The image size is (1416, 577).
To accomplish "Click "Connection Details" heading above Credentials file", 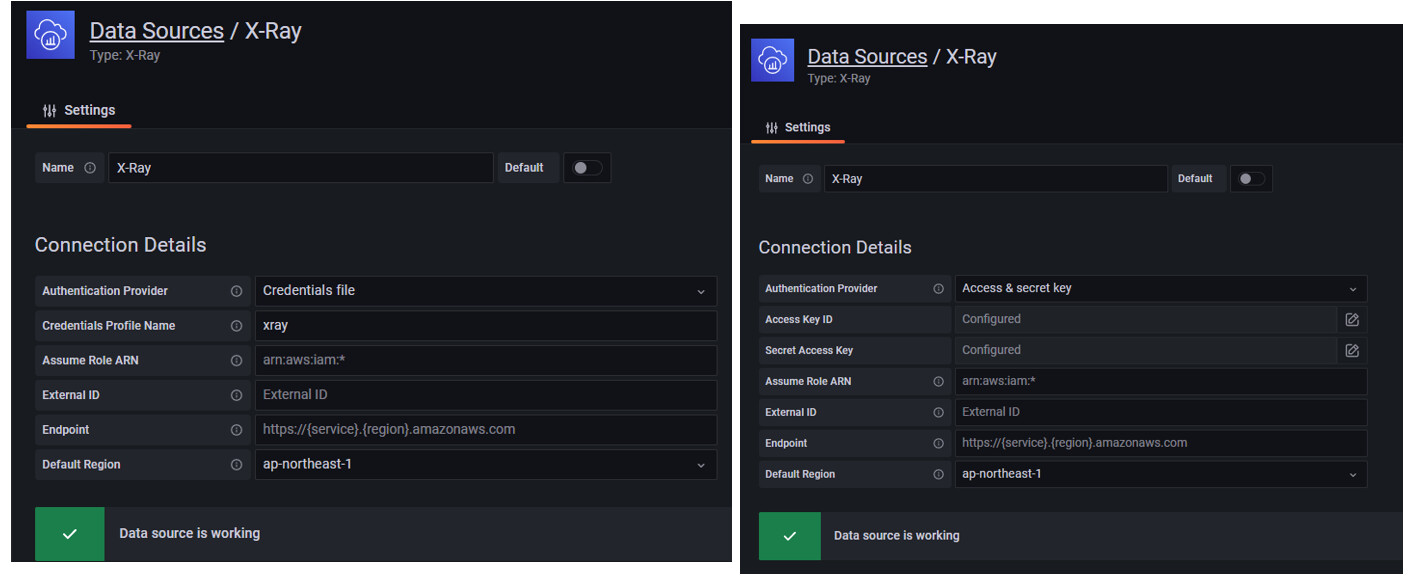I will click(x=121, y=245).
